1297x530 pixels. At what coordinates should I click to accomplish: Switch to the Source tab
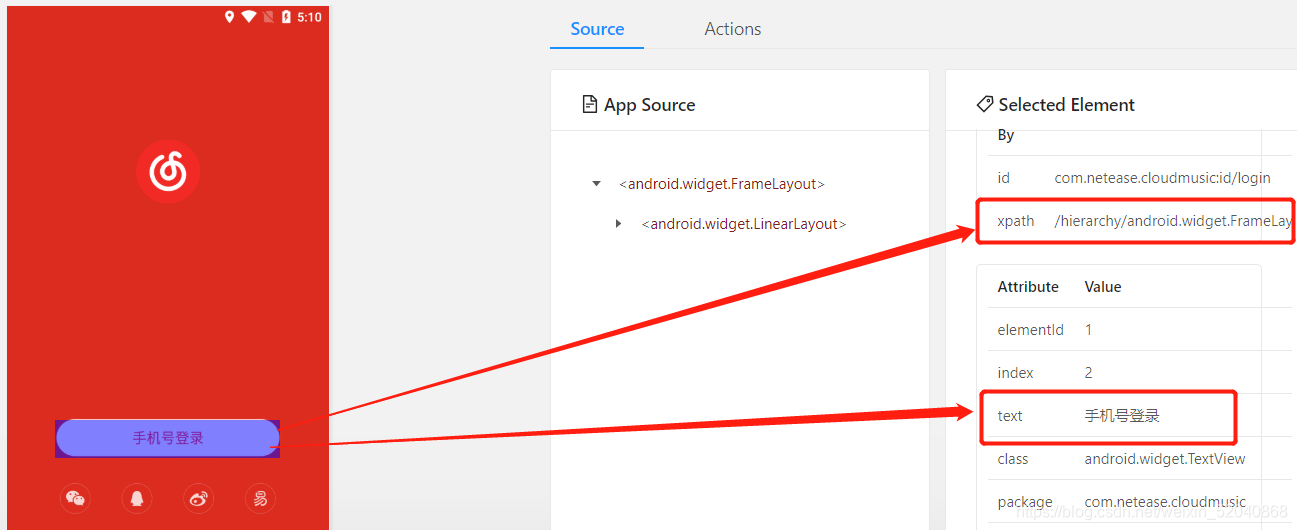[597, 29]
